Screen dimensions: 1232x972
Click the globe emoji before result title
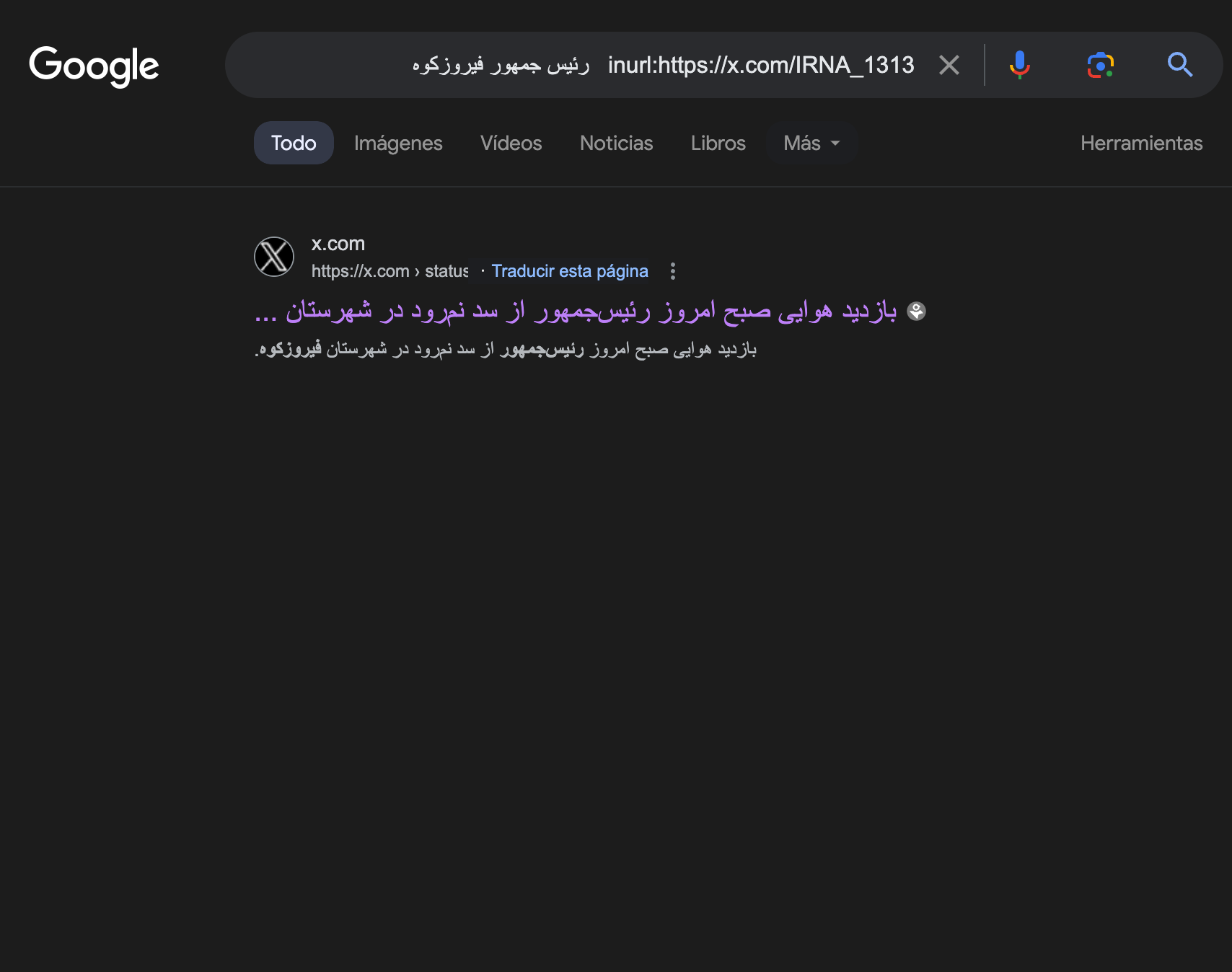click(916, 312)
